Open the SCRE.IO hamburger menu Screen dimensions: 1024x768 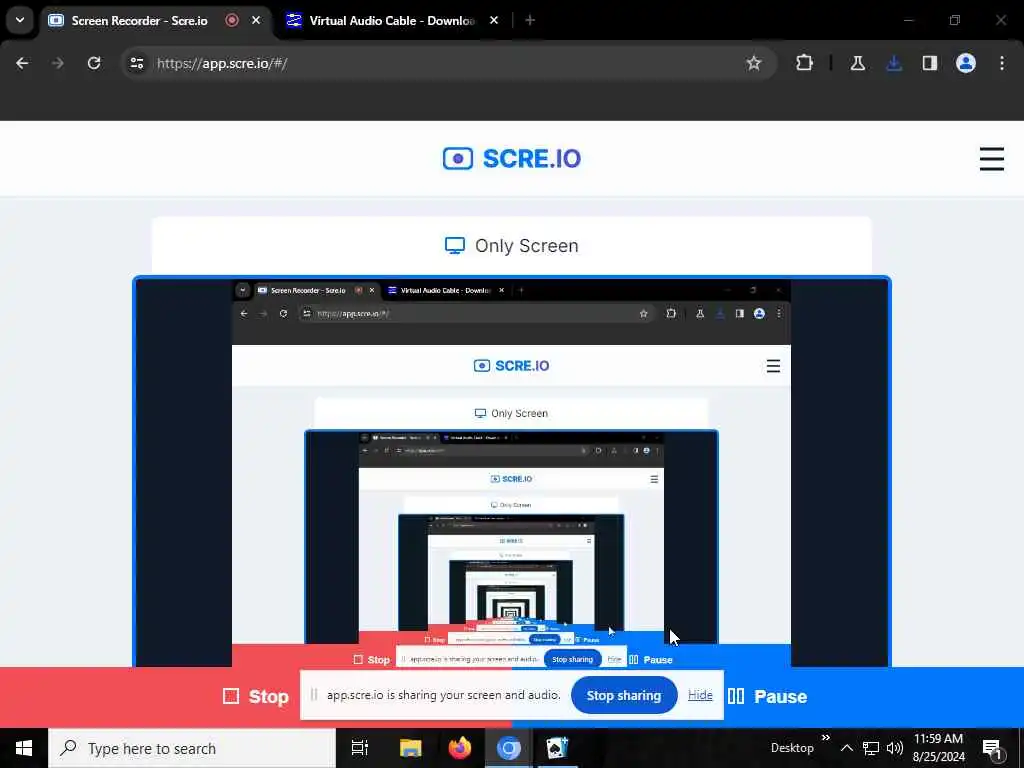(x=991, y=159)
